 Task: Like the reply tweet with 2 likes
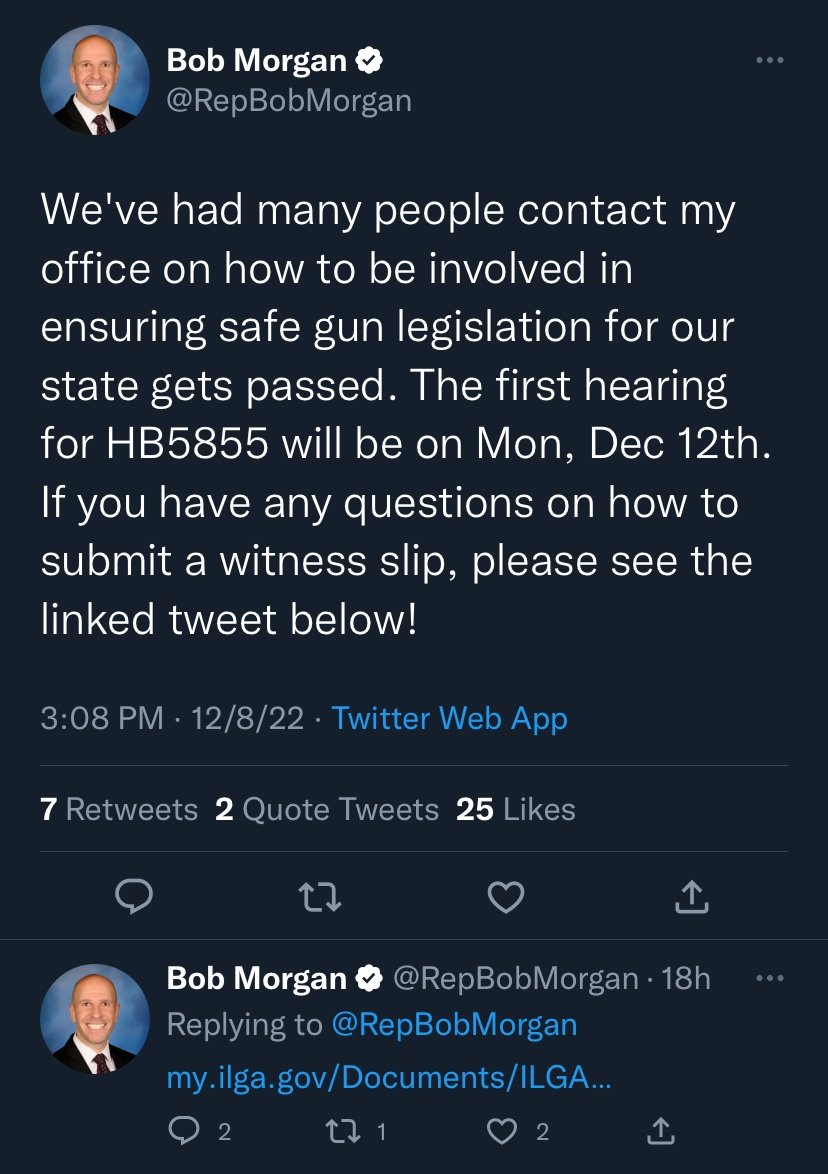click(502, 1131)
